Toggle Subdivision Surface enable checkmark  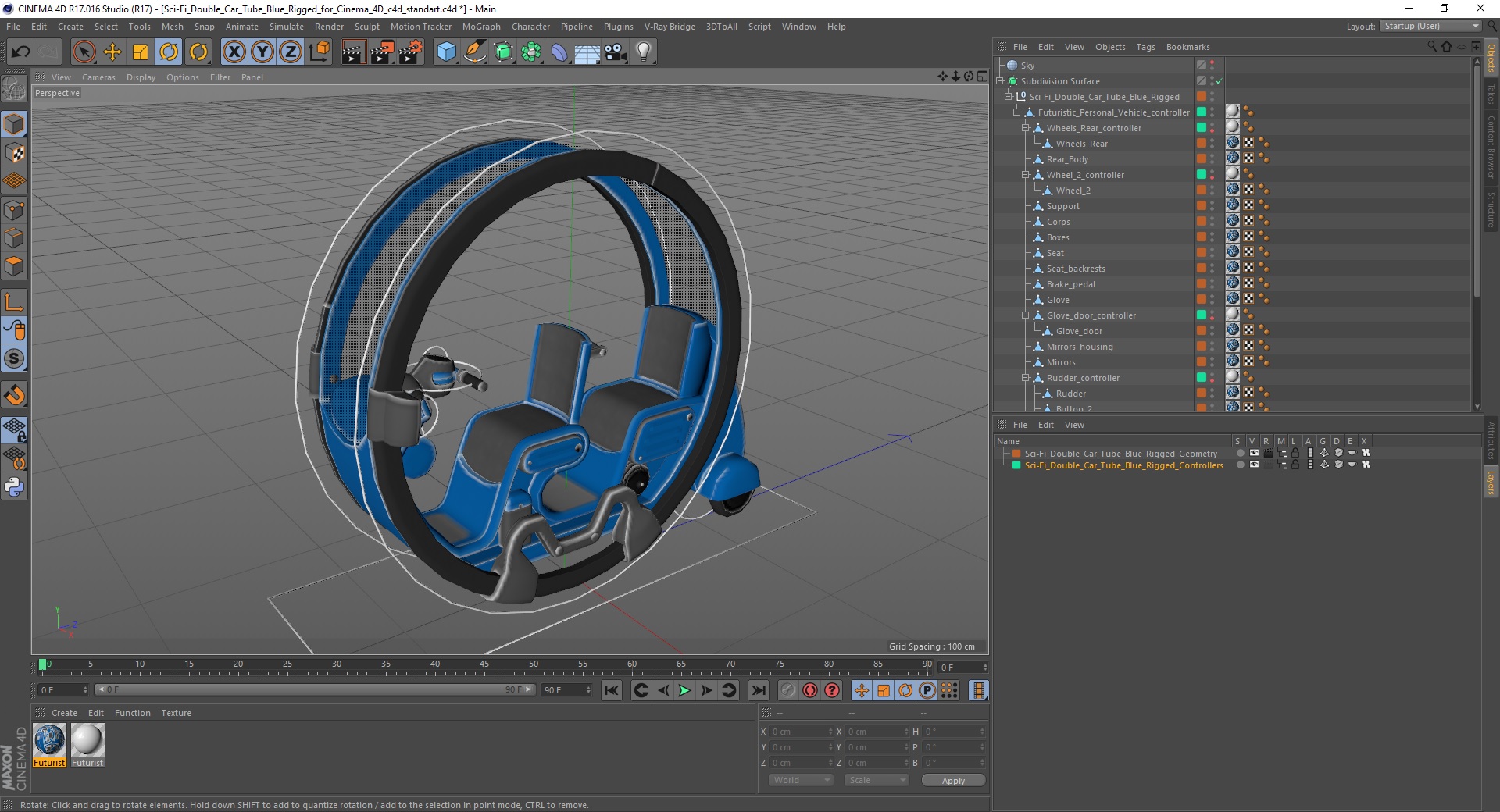click(1219, 81)
